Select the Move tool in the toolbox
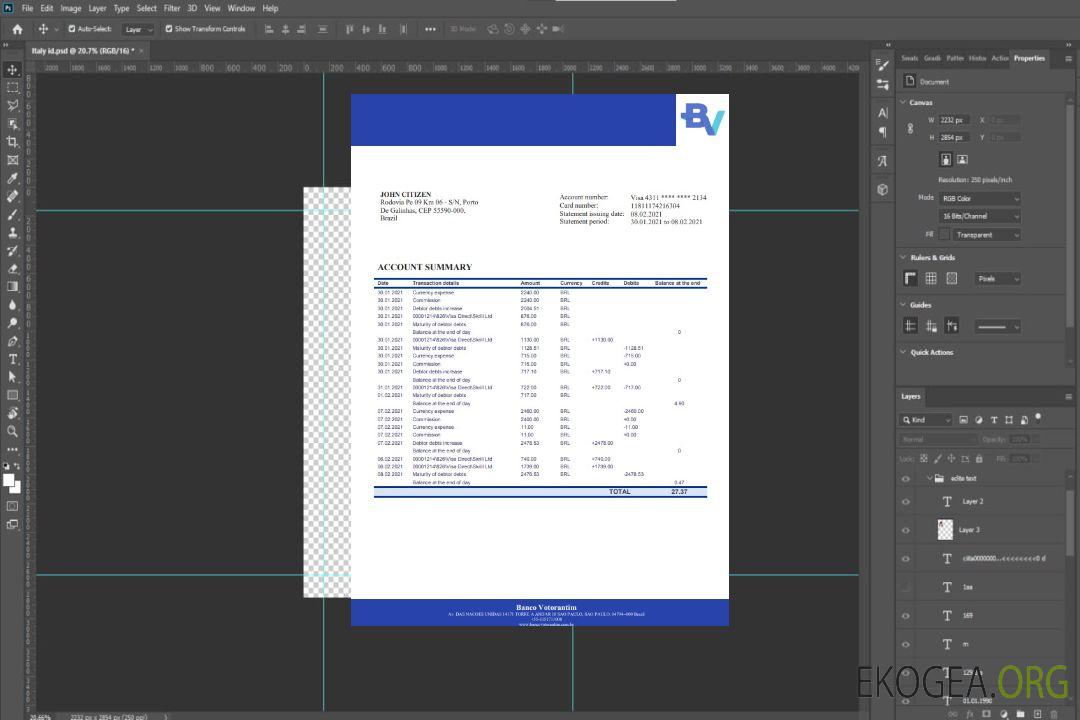Image resolution: width=1080 pixels, height=720 pixels. pyautogui.click(x=12, y=70)
